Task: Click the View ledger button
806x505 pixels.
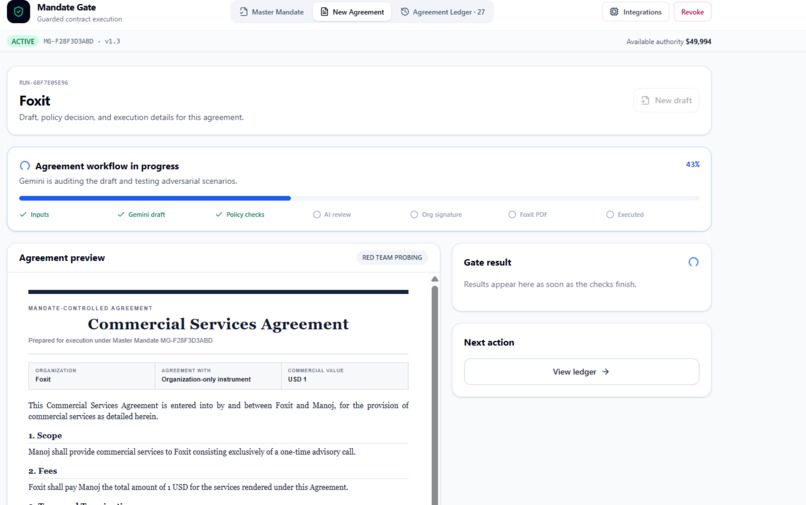Action: (581, 371)
